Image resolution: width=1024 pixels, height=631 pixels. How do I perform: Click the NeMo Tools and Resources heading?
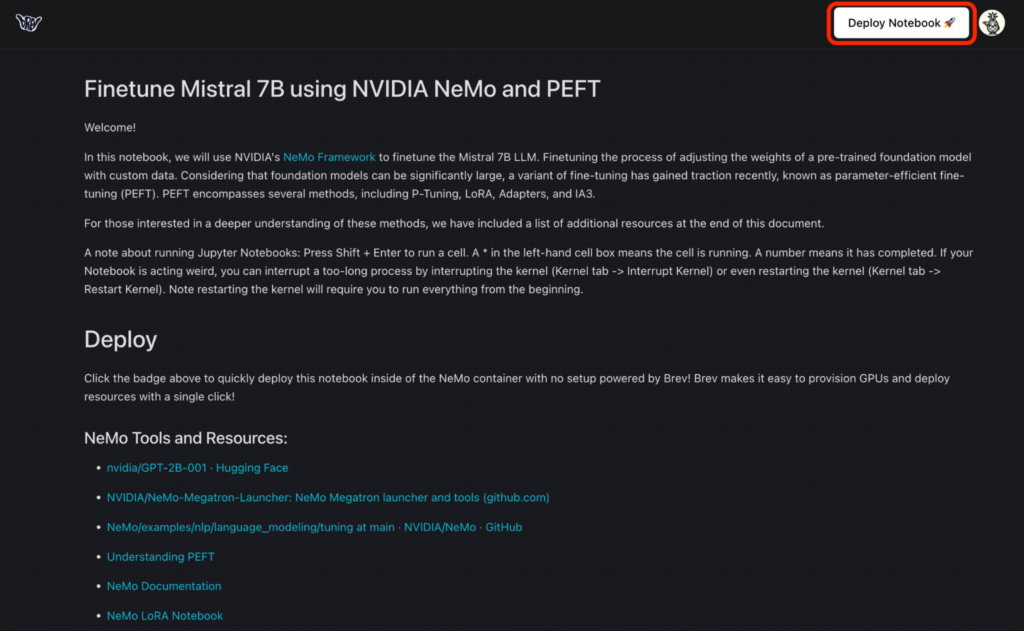pos(185,438)
